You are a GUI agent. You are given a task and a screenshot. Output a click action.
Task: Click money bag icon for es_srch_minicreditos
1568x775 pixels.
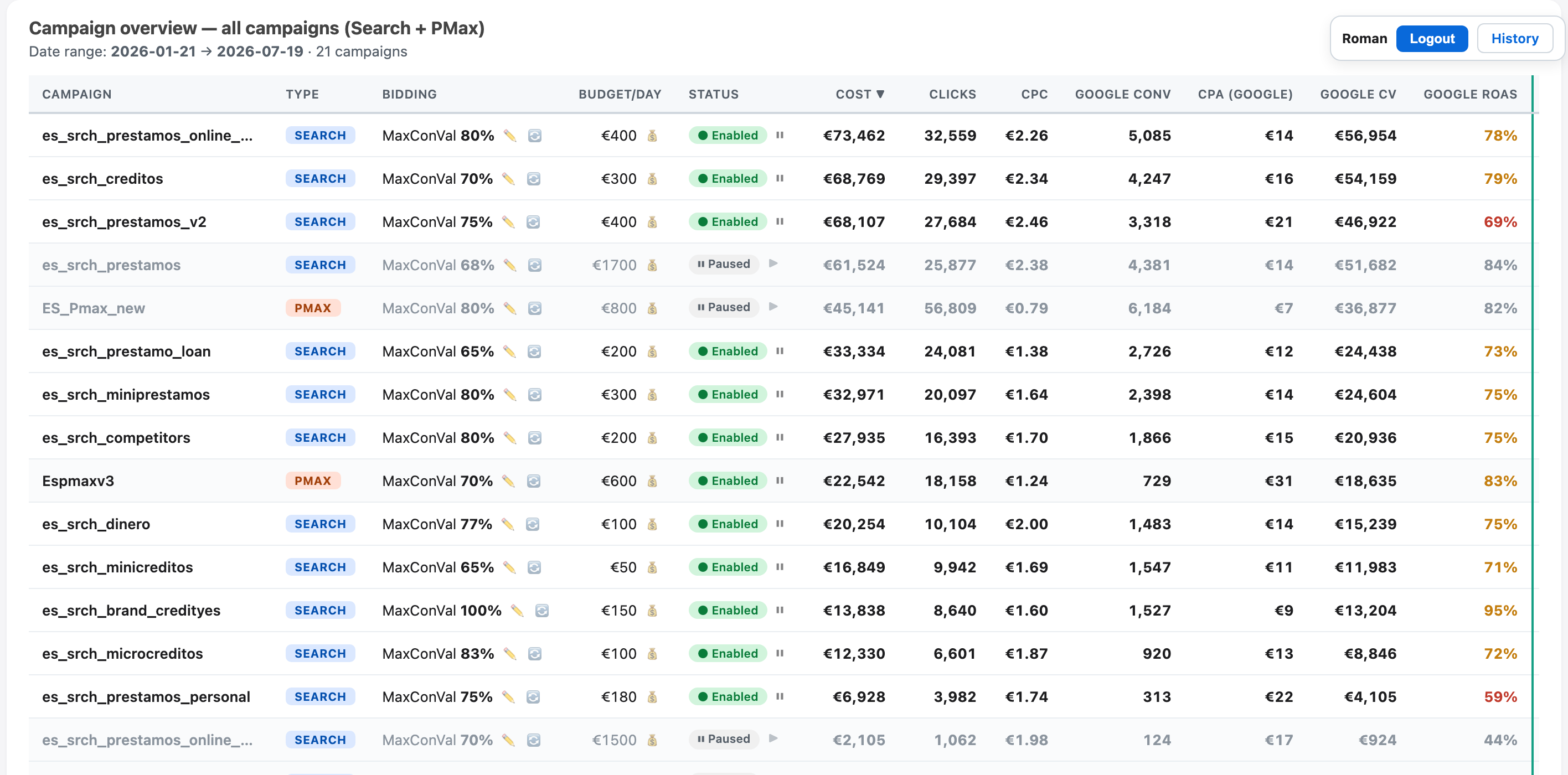coord(652,567)
